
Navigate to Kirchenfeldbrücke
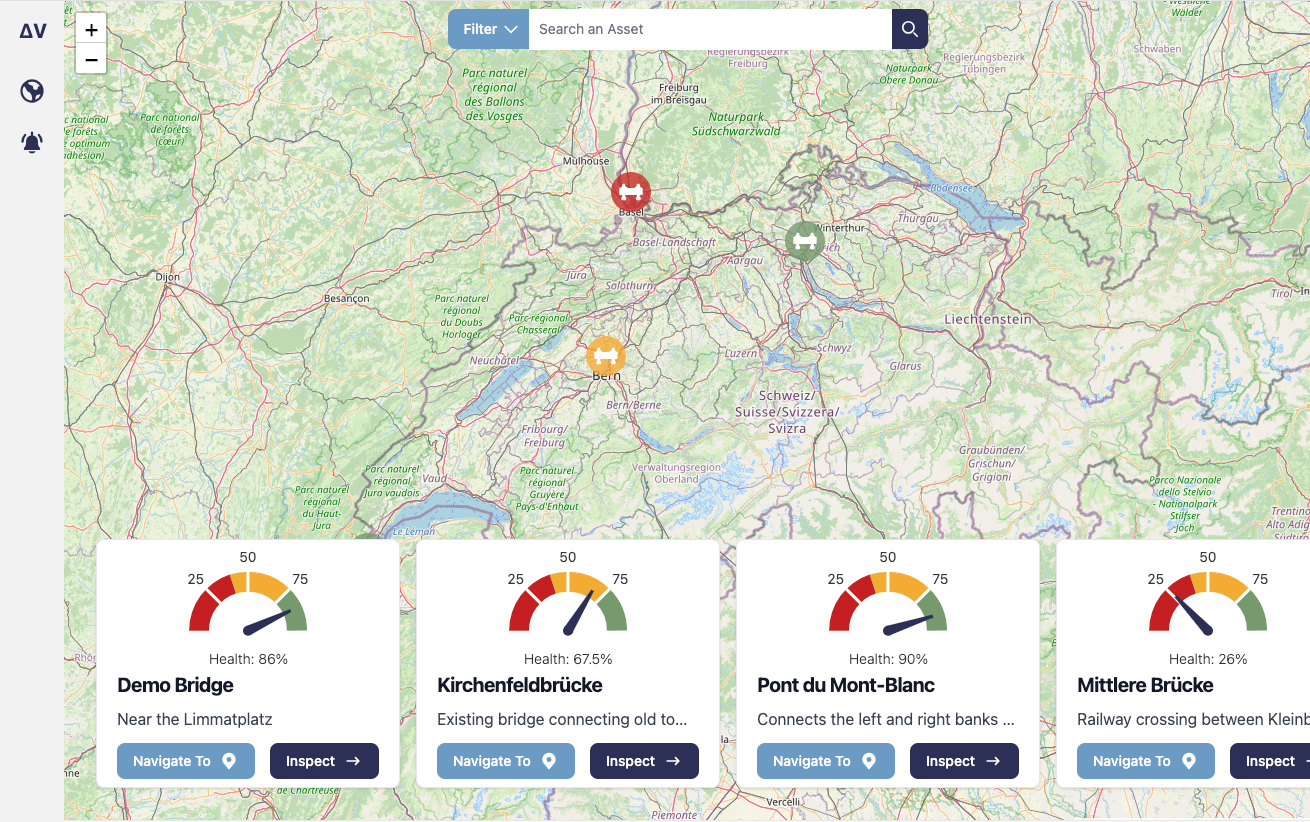(x=506, y=761)
